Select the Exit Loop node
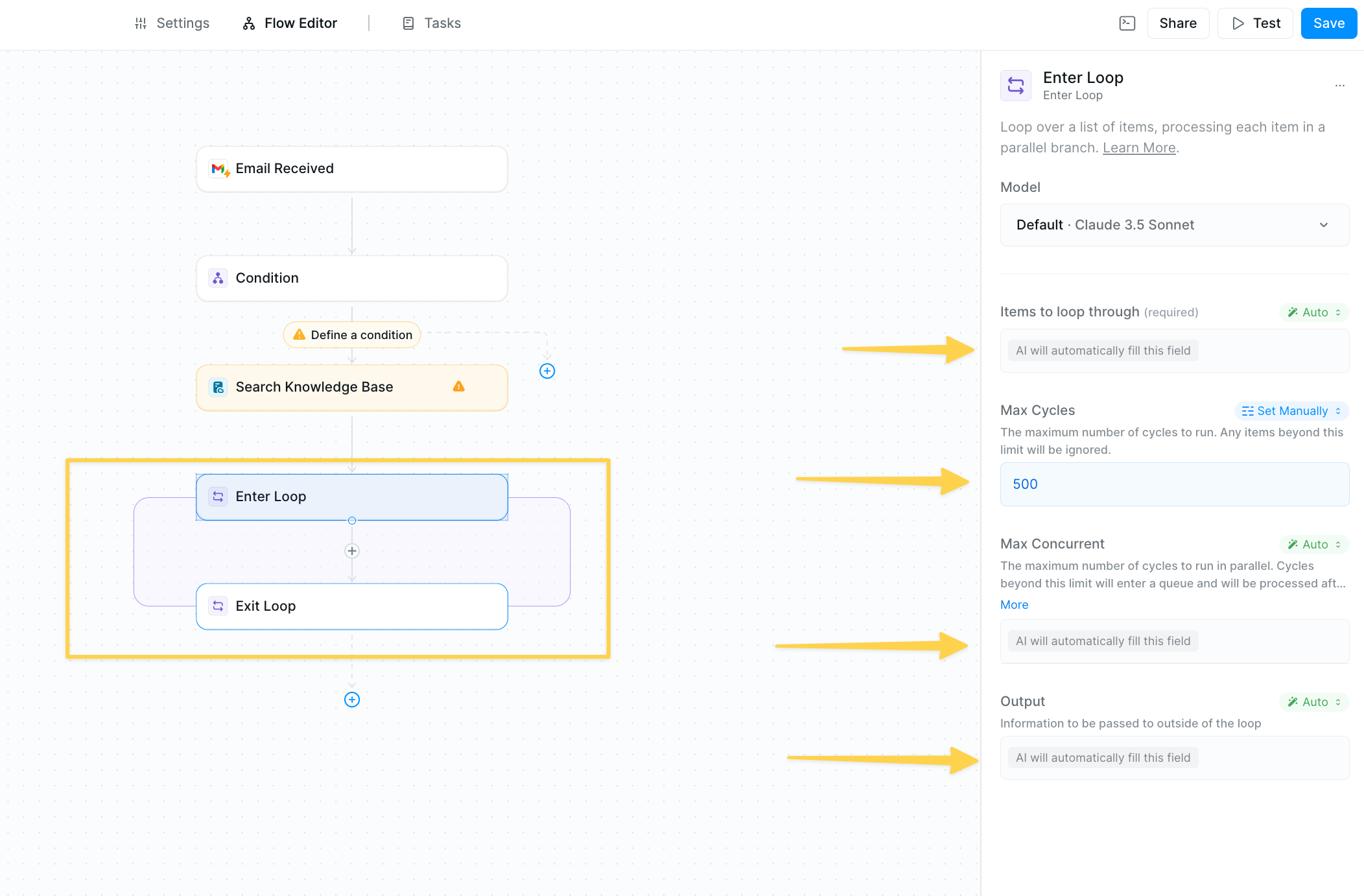Image resolution: width=1364 pixels, height=896 pixels. [x=351, y=606]
